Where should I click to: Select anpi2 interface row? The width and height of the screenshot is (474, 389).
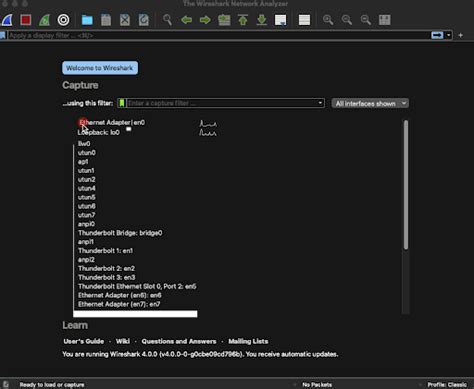pyautogui.click(x=86, y=260)
